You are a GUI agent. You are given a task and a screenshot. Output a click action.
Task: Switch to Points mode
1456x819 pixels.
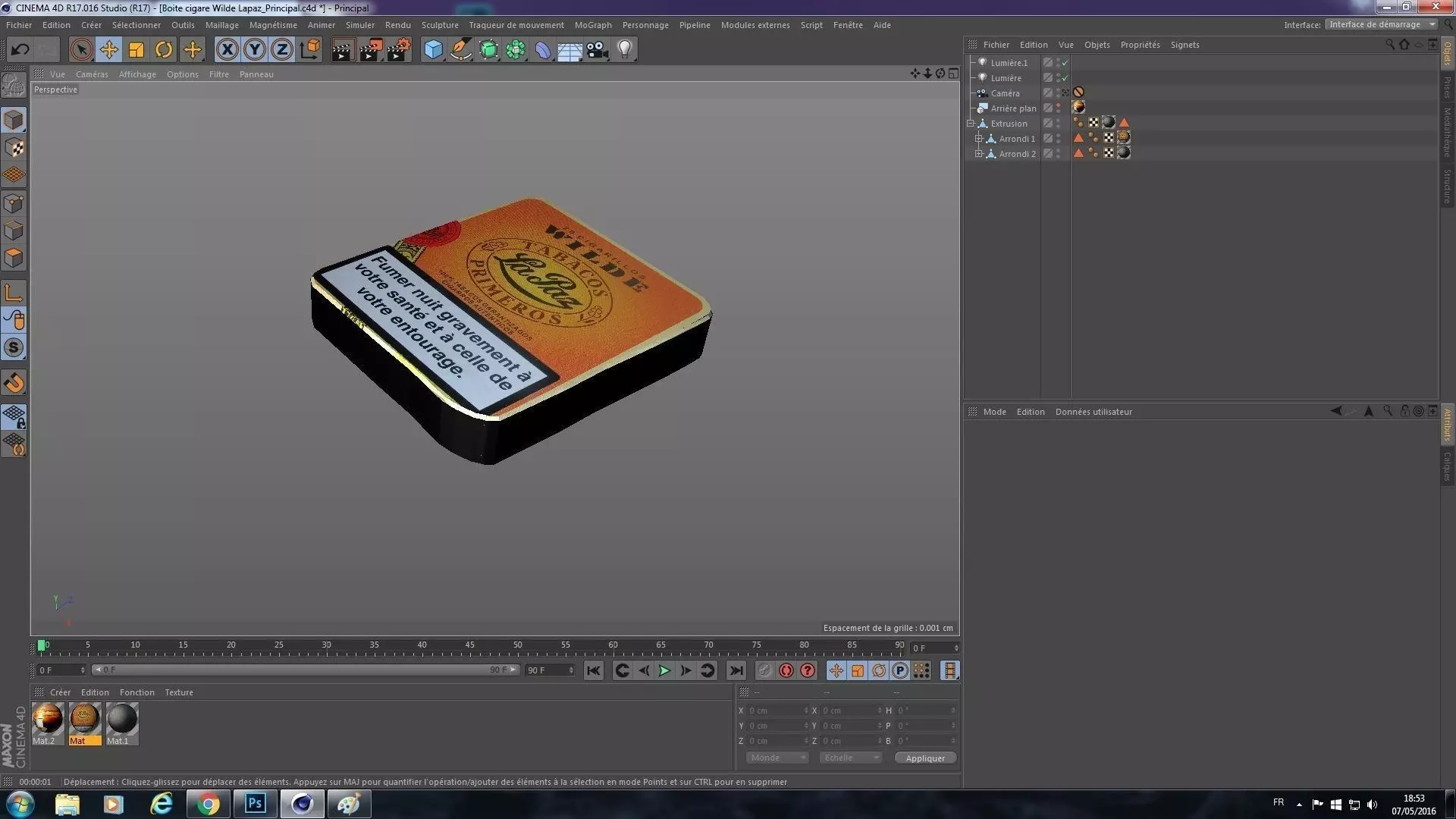14,203
